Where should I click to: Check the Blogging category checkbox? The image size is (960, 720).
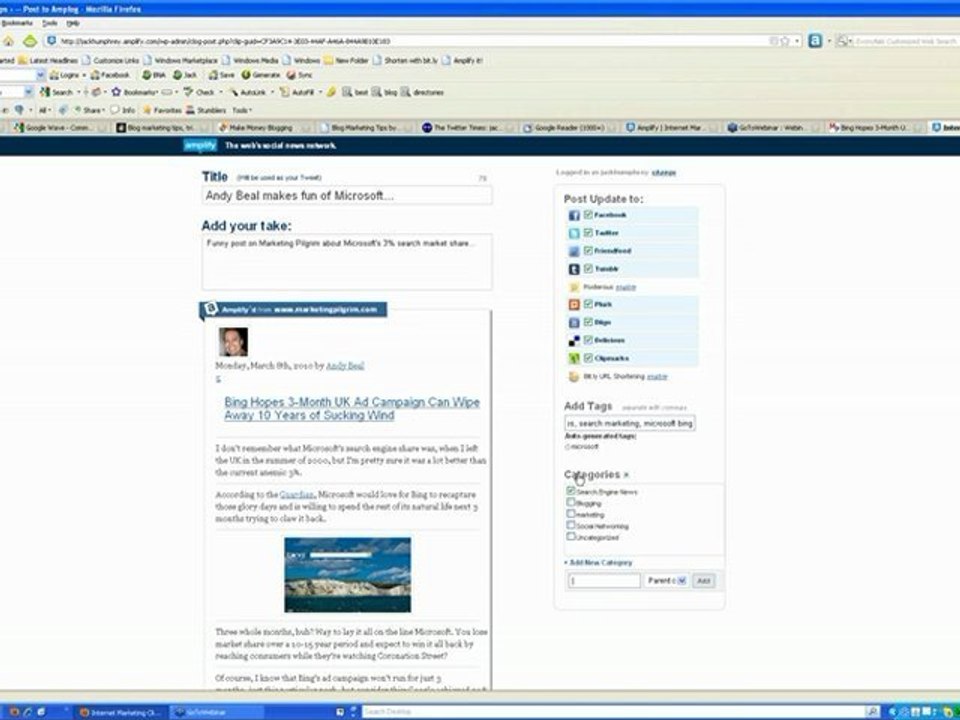point(571,503)
